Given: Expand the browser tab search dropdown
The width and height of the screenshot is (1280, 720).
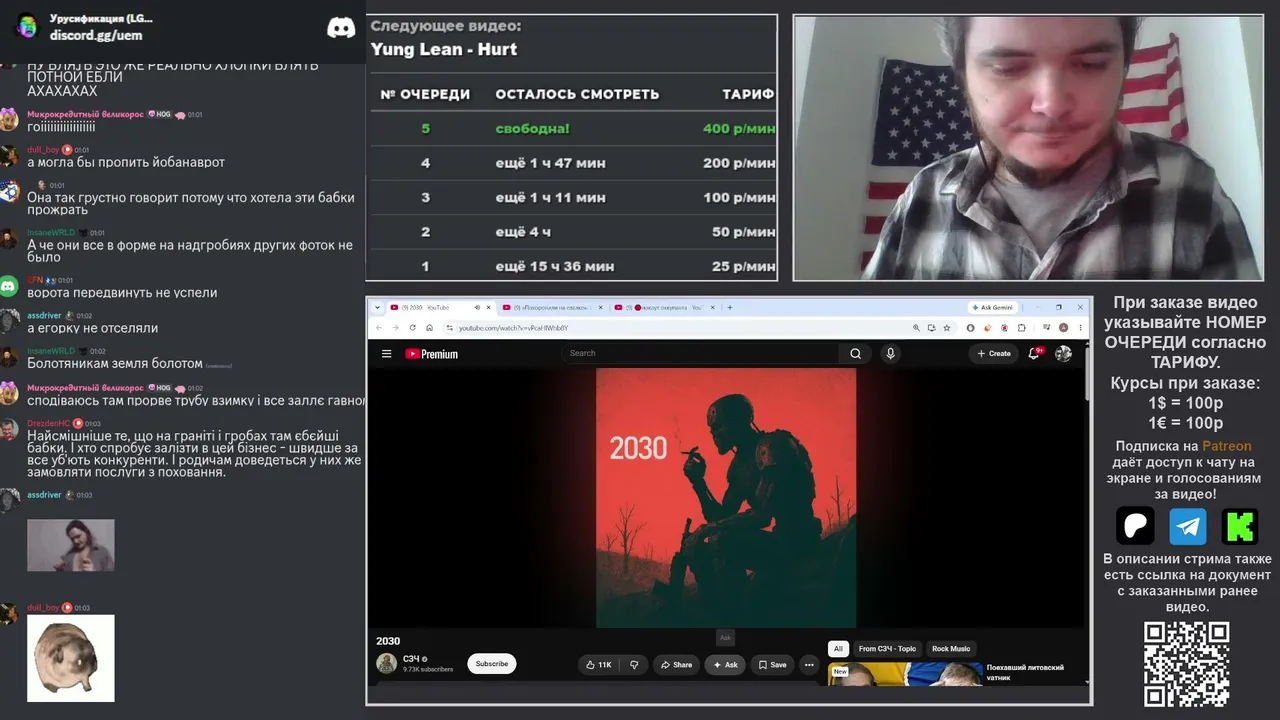Looking at the screenshot, I should coord(376,307).
